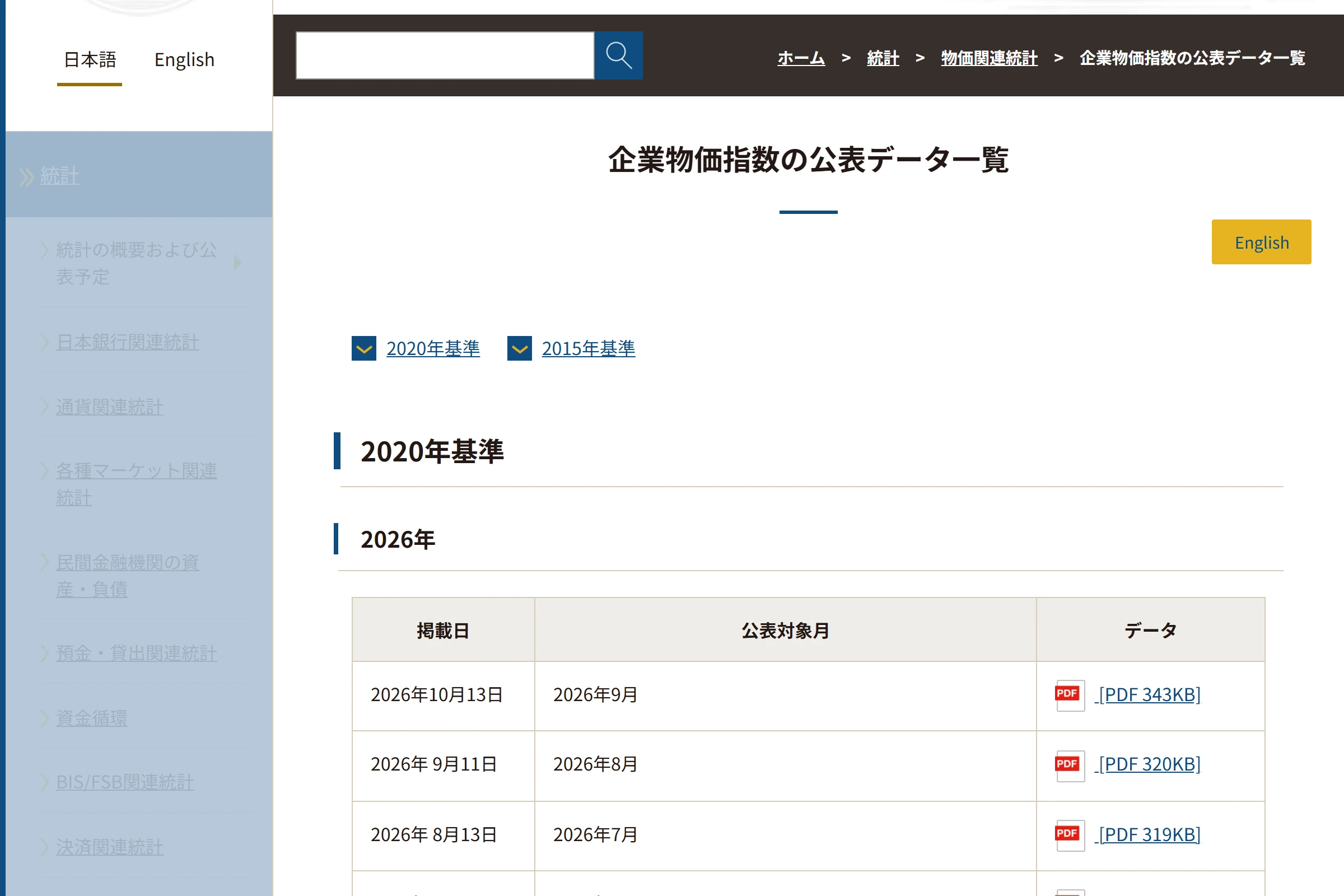Click the down-arrow icon beside 2015年基準
This screenshot has height=896, width=1344.
(520, 348)
